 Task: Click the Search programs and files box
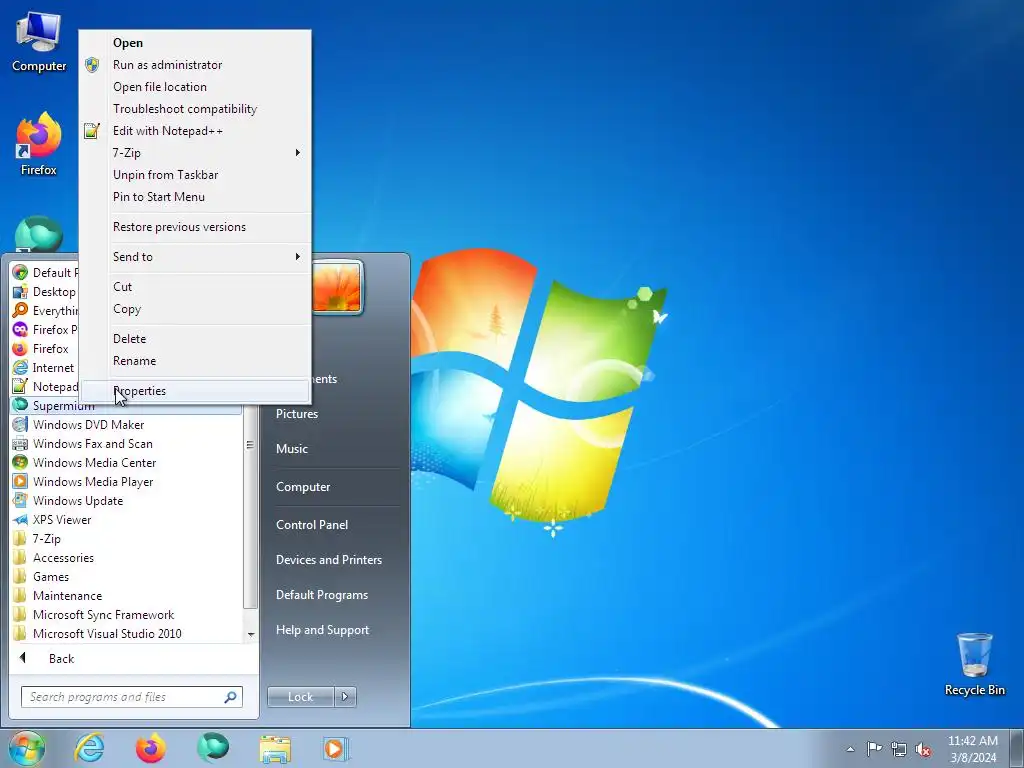[x=132, y=697]
